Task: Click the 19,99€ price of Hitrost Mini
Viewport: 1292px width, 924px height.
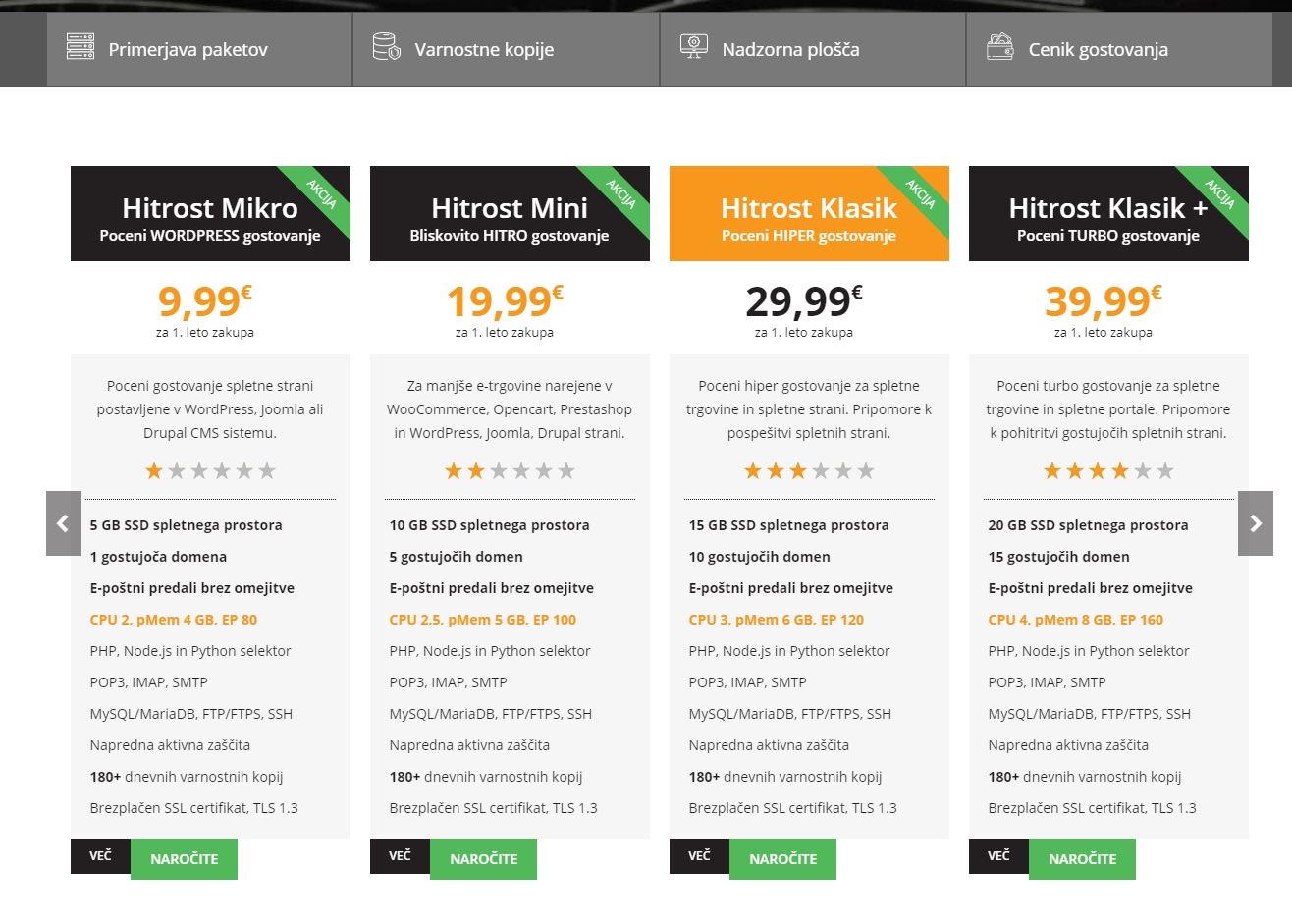Action: point(505,301)
